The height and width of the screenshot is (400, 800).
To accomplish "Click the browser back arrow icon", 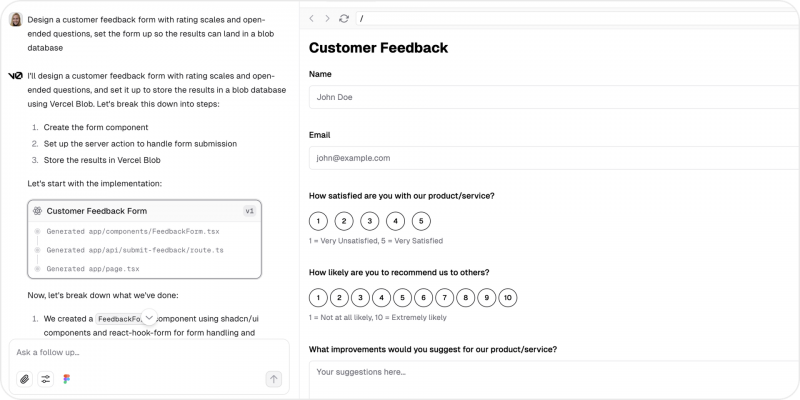I will [312, 18].
